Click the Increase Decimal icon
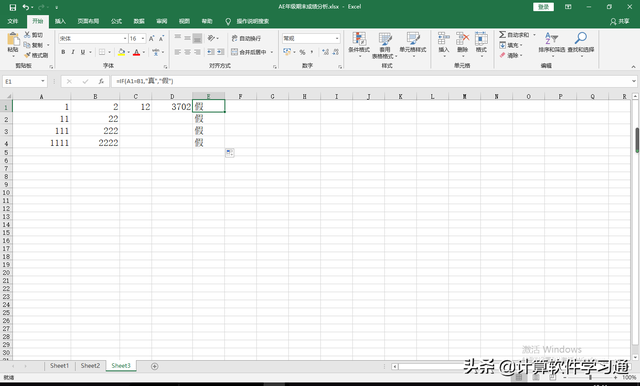Screen dimensions: 640x386 (x=325, y=52)
